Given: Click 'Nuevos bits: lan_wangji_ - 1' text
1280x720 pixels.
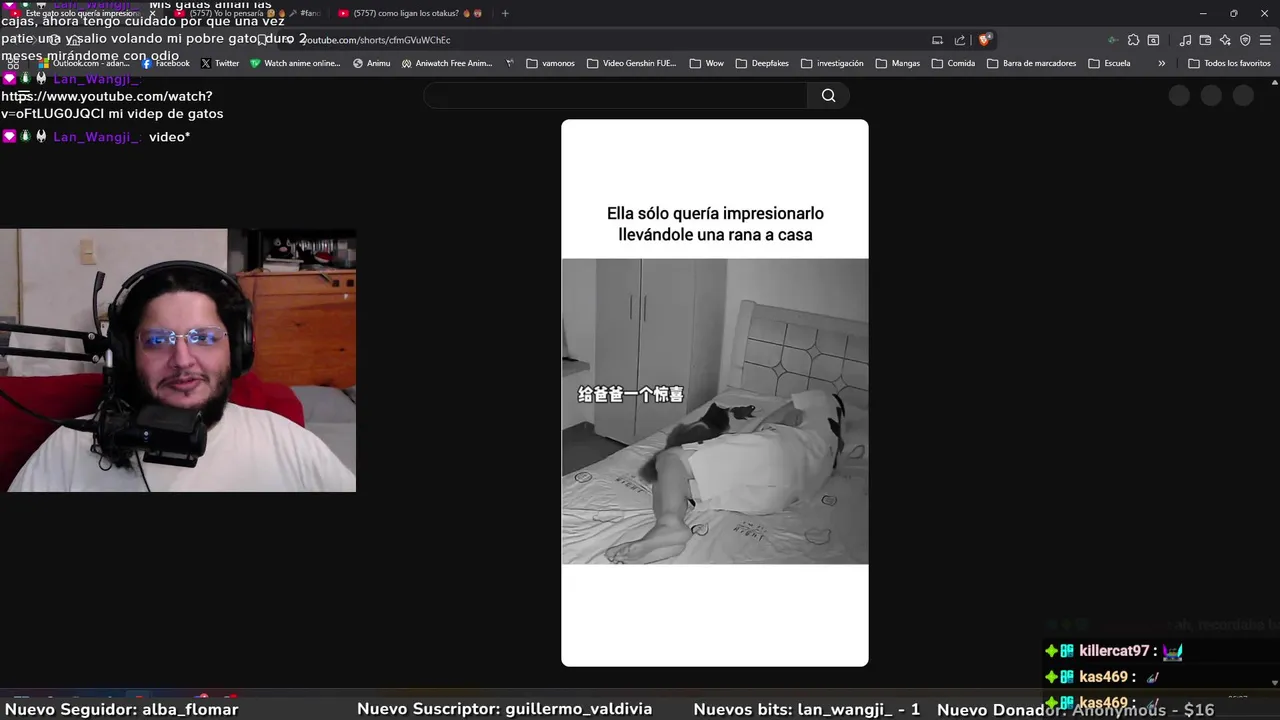Looking at the screenshot, I should click(x=806, y=709).
